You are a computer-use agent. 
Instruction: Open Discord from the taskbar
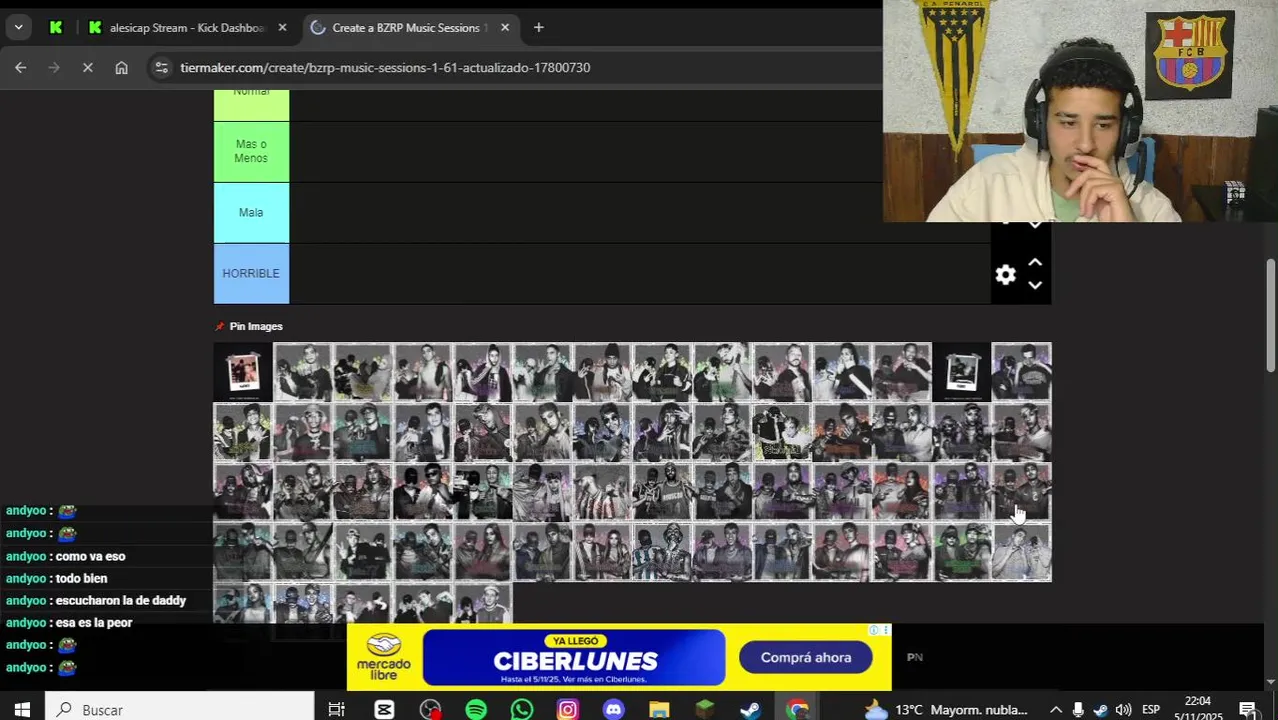pos(614,709)
